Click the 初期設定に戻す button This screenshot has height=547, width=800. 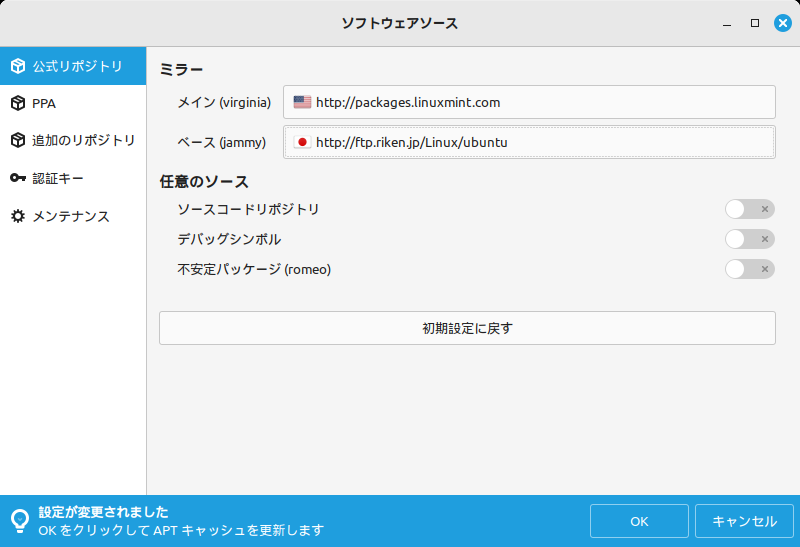[x=467, y=328]
